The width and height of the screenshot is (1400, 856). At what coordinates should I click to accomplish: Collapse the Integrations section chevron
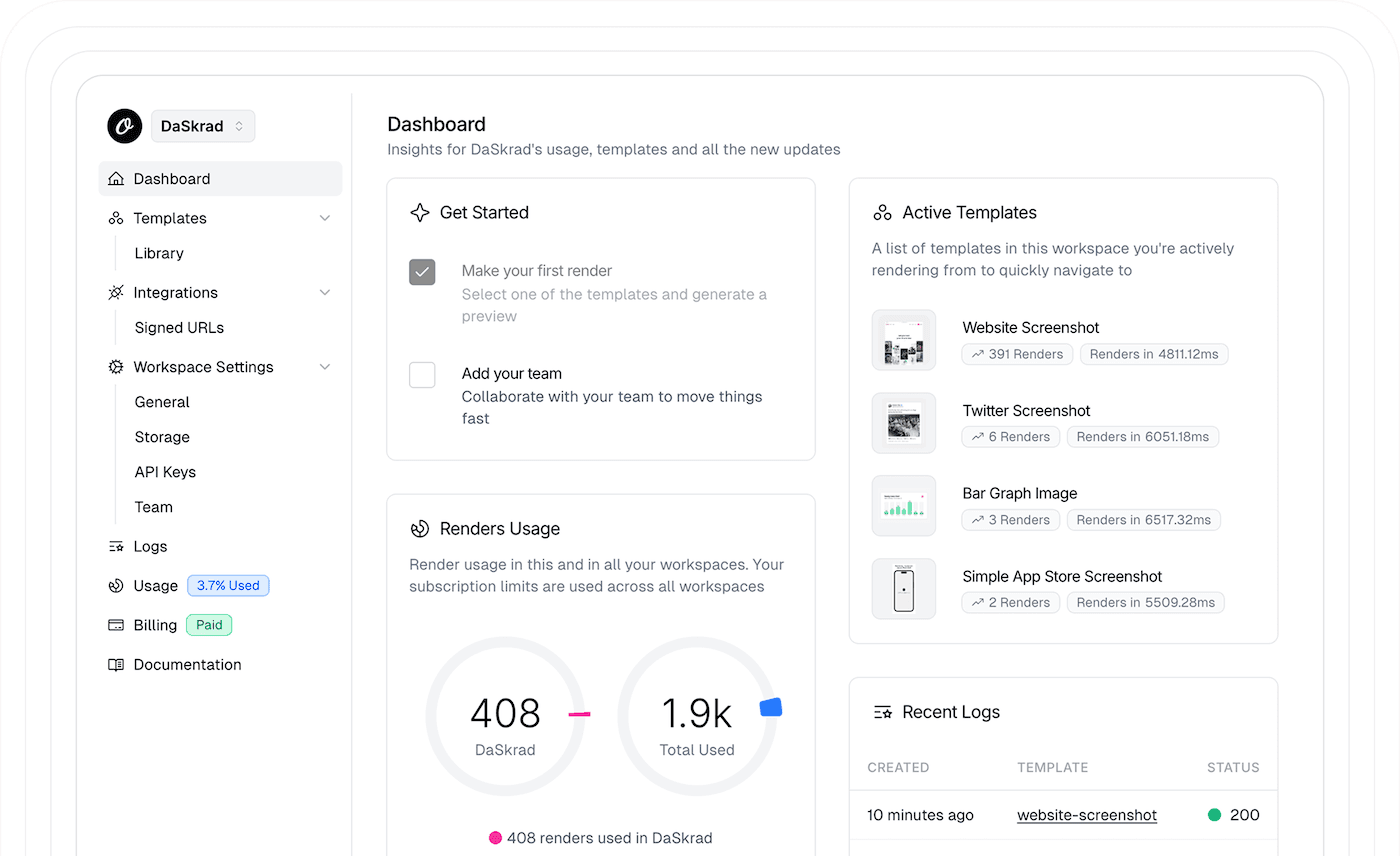[324, 293]
